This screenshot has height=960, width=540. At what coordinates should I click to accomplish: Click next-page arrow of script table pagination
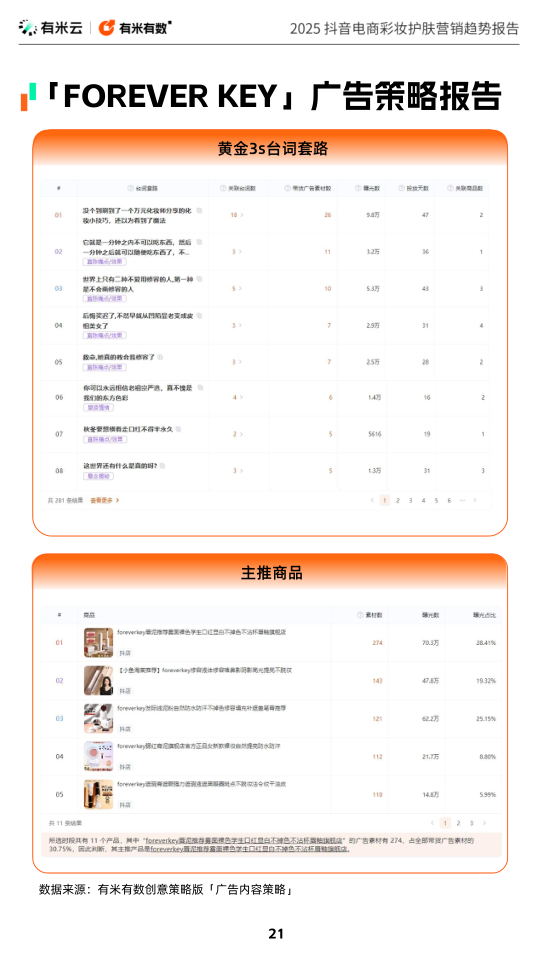[x=474, y=500]
